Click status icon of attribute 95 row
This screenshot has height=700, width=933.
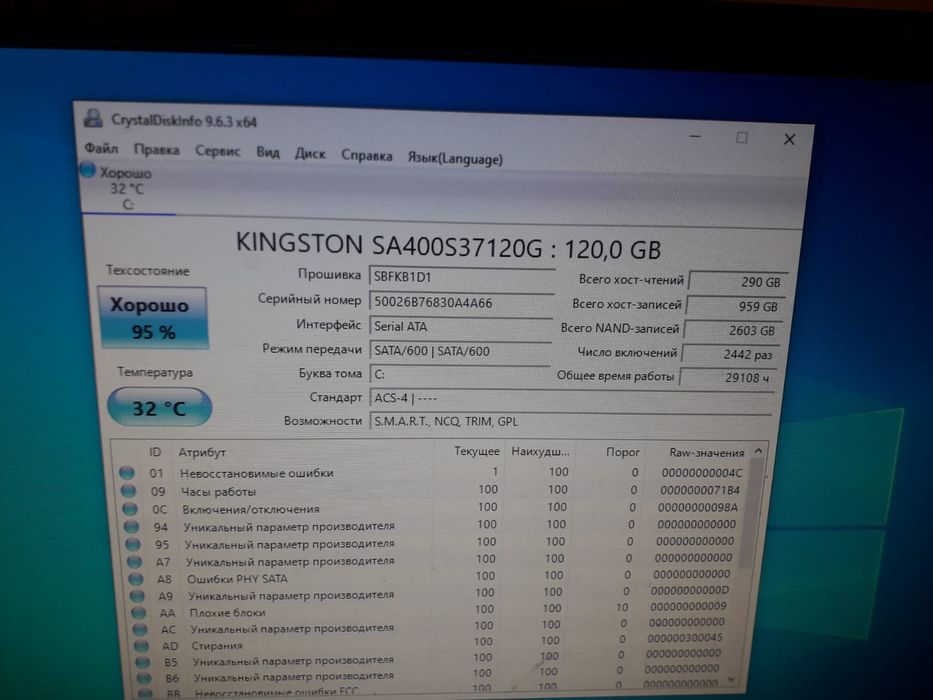click(133, 544)
